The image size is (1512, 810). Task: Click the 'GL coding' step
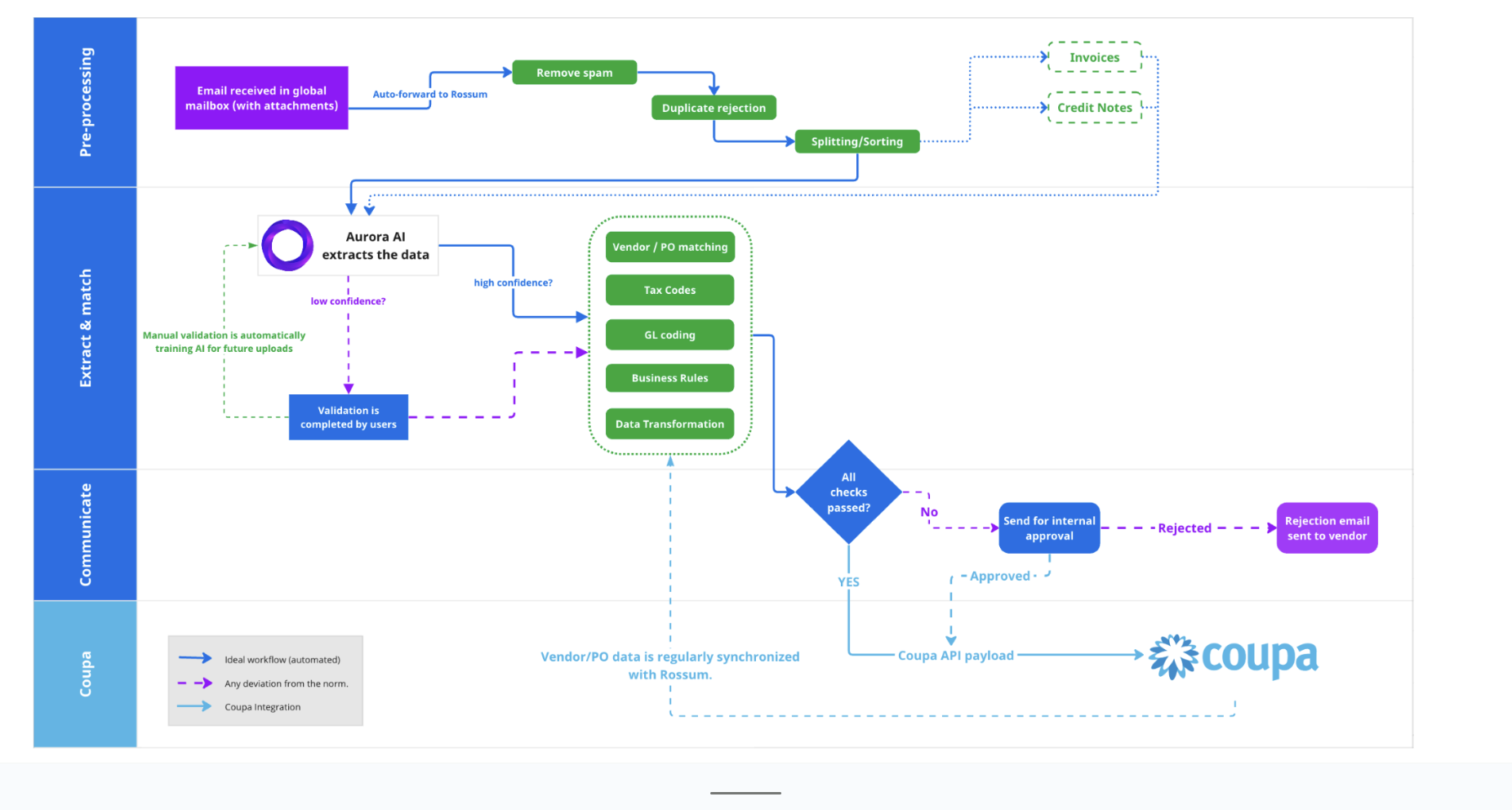pos(669,335)
